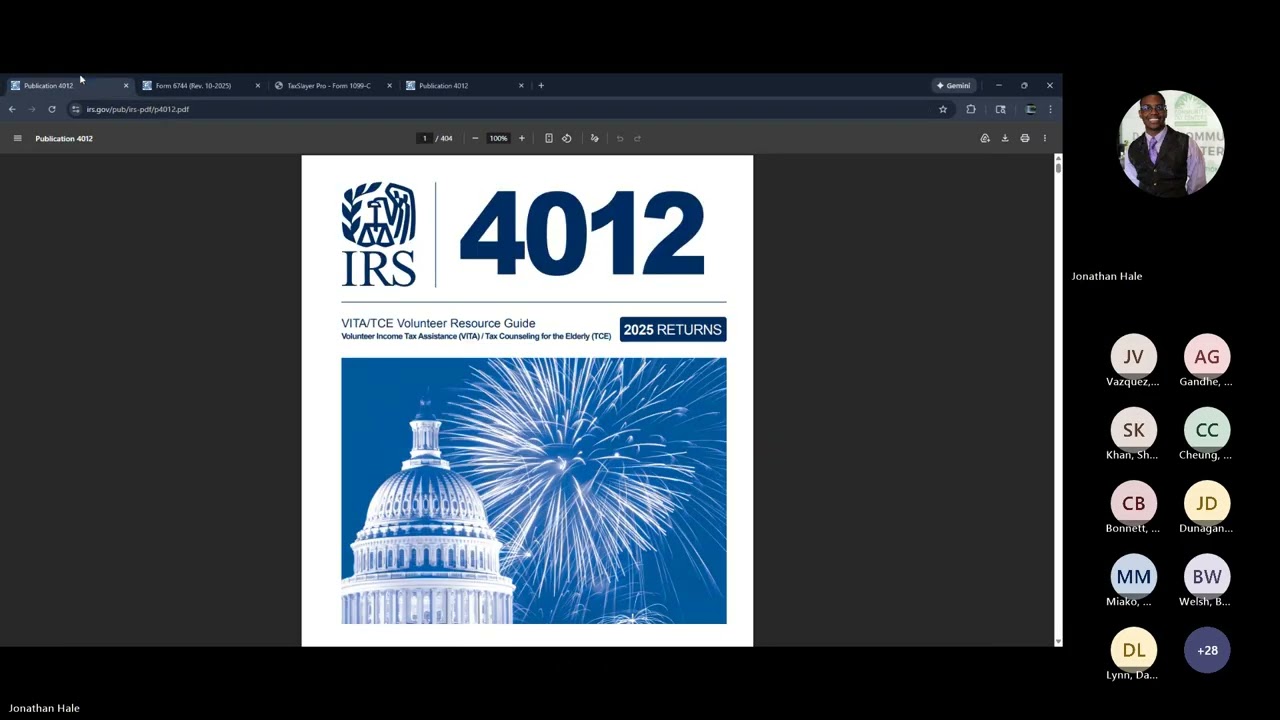
Task: Click the VITA/TCE Volunteer Resource Guide heading
Action: click(x=438, y=323)
